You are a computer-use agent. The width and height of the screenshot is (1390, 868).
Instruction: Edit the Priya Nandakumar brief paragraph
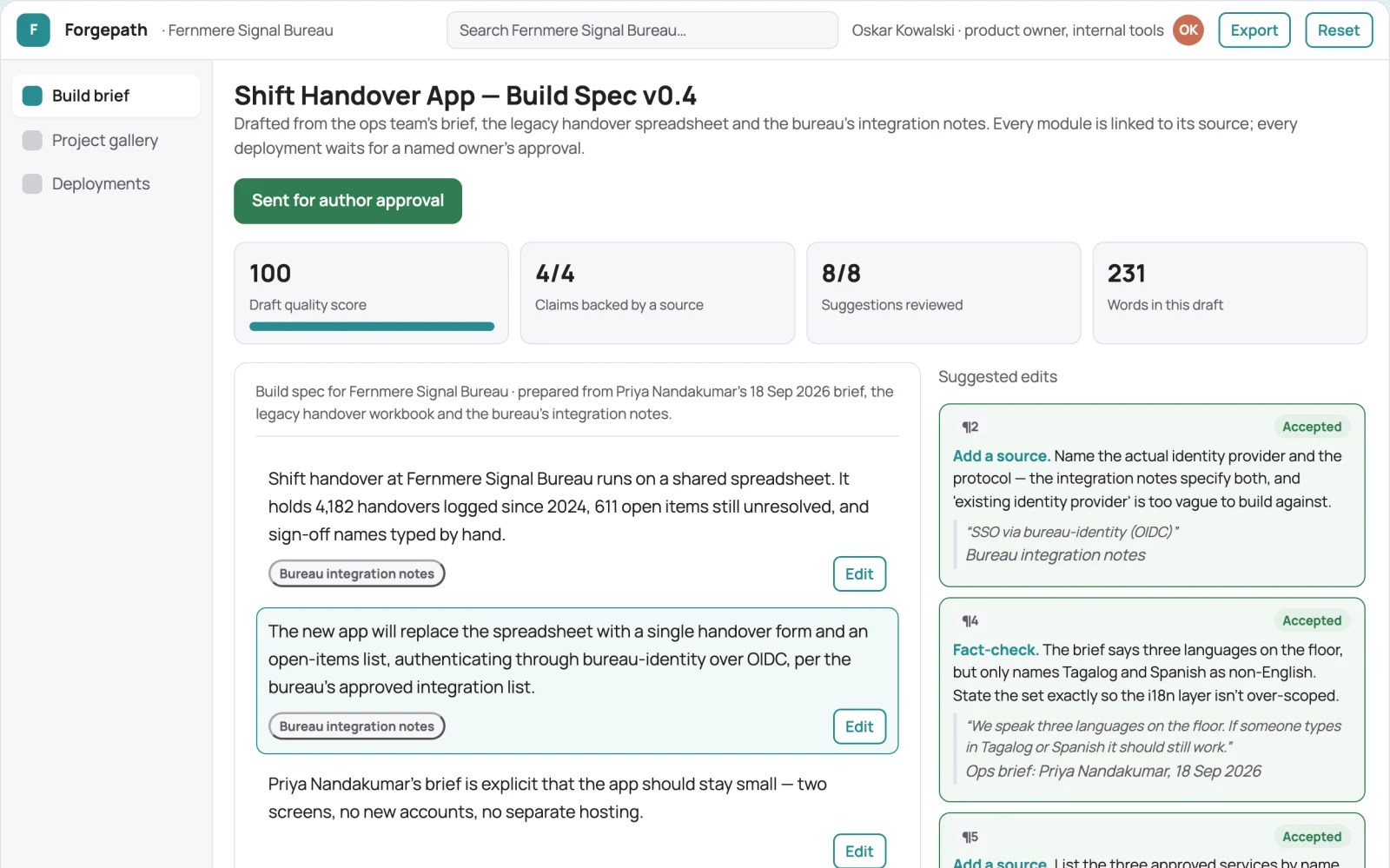click(859, 851)
